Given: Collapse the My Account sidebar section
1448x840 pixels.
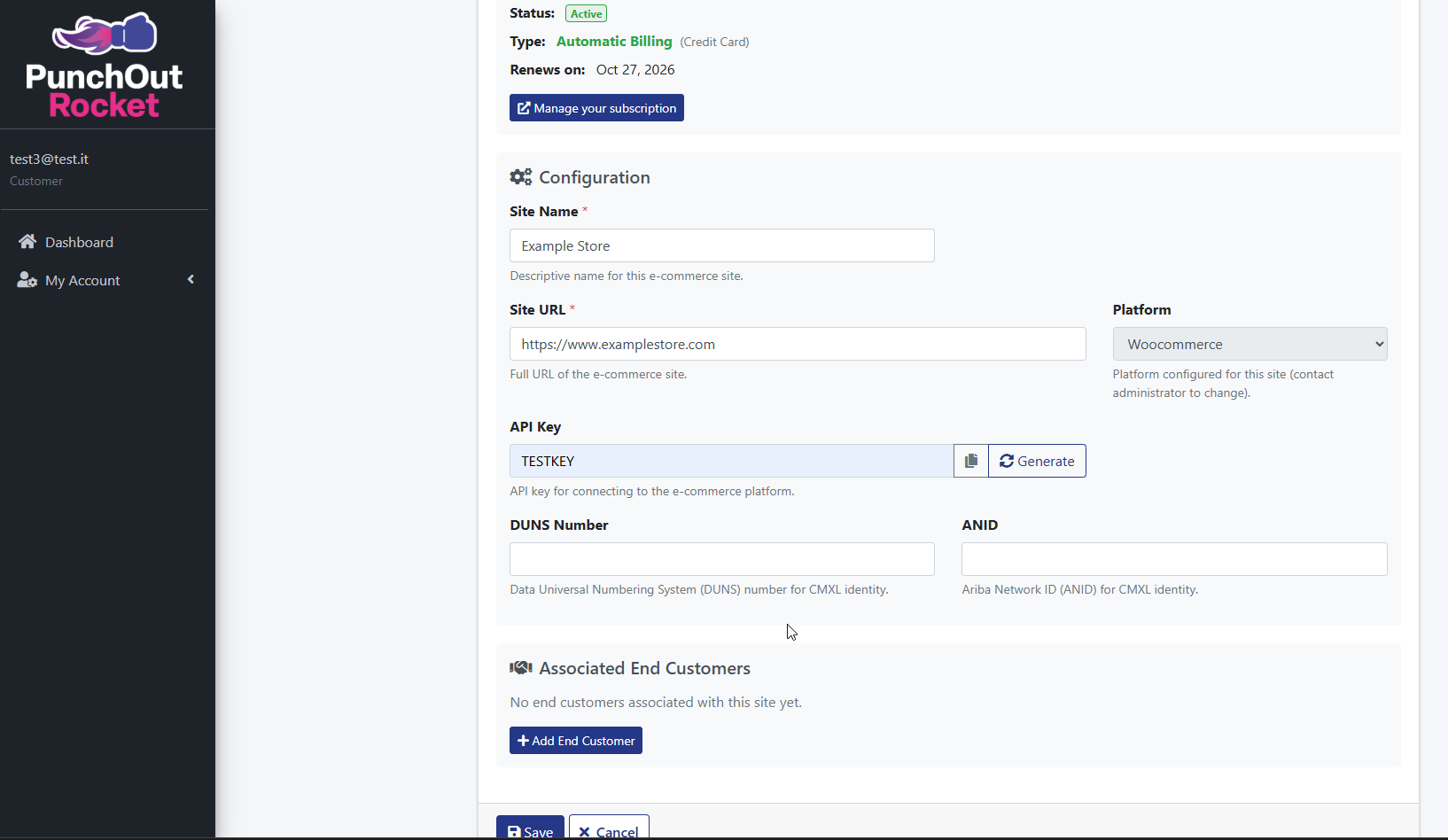Looking at the screenshot, I should (191, 279).
